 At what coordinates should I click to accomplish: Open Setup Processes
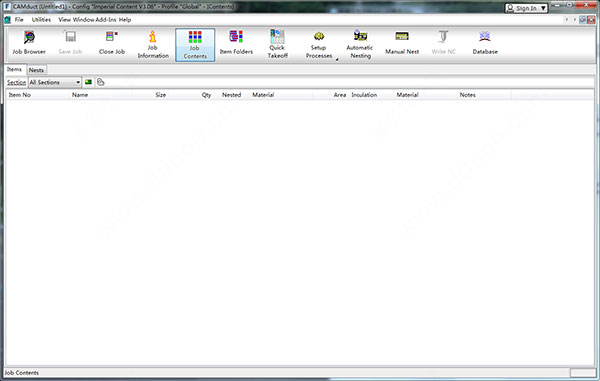click(319, 44)
